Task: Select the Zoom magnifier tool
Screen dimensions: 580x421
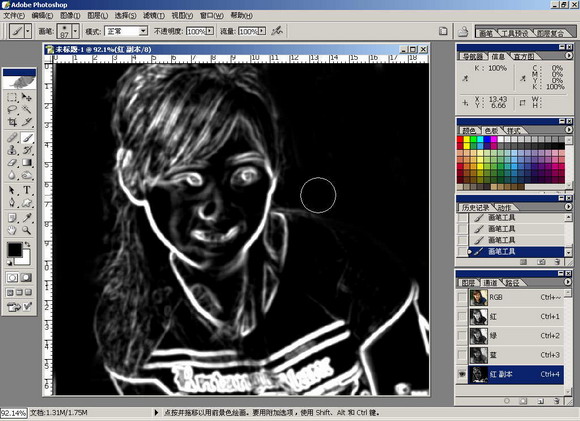Action: (x=27, y=230)
